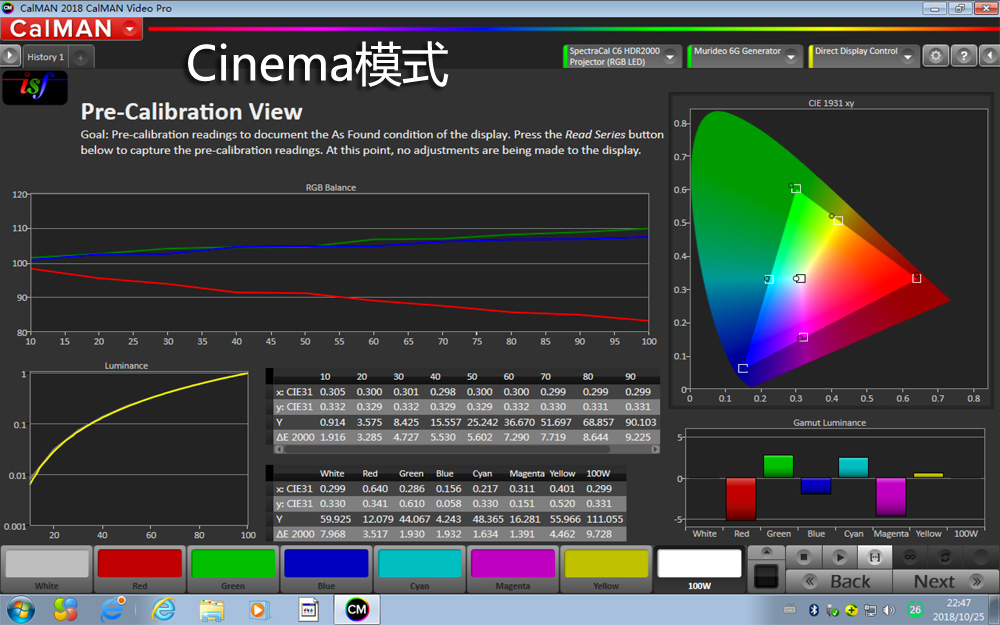Expand the SpectraCal C6 HDR2000 meter dropdown
1000x625 pixels.
click(672, 56)
